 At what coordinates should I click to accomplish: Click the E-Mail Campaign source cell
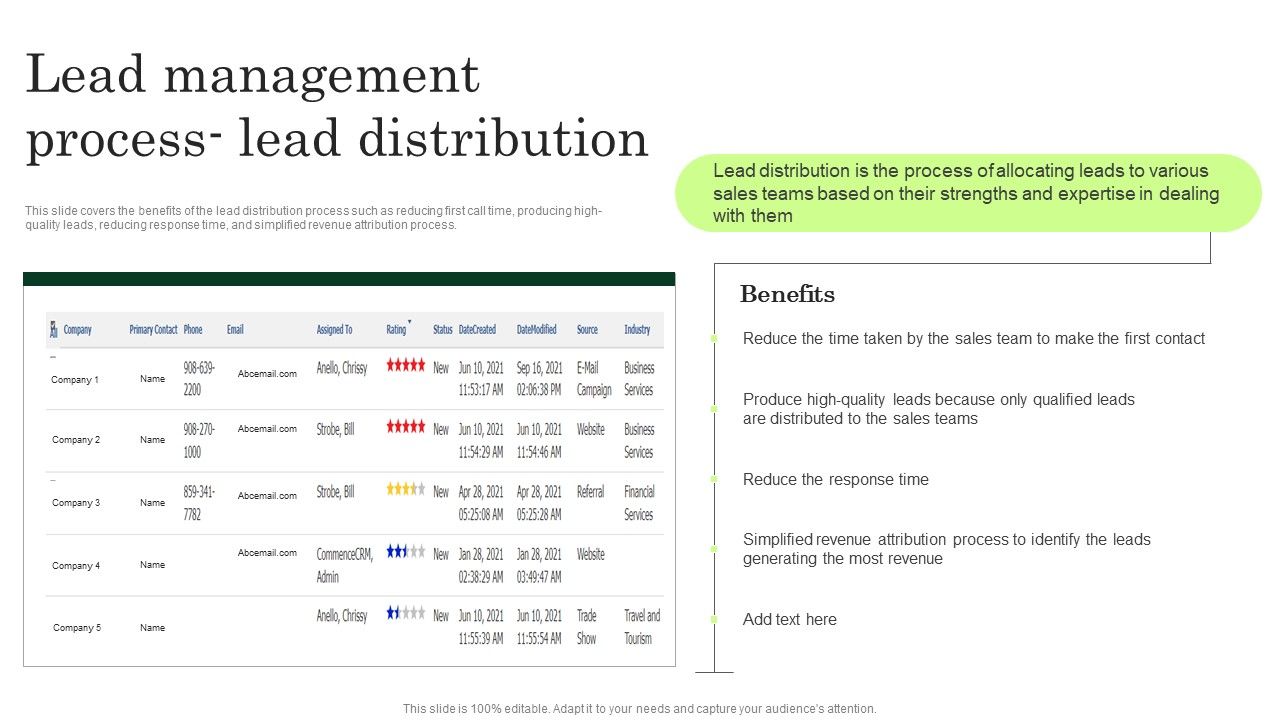(594, 379)
